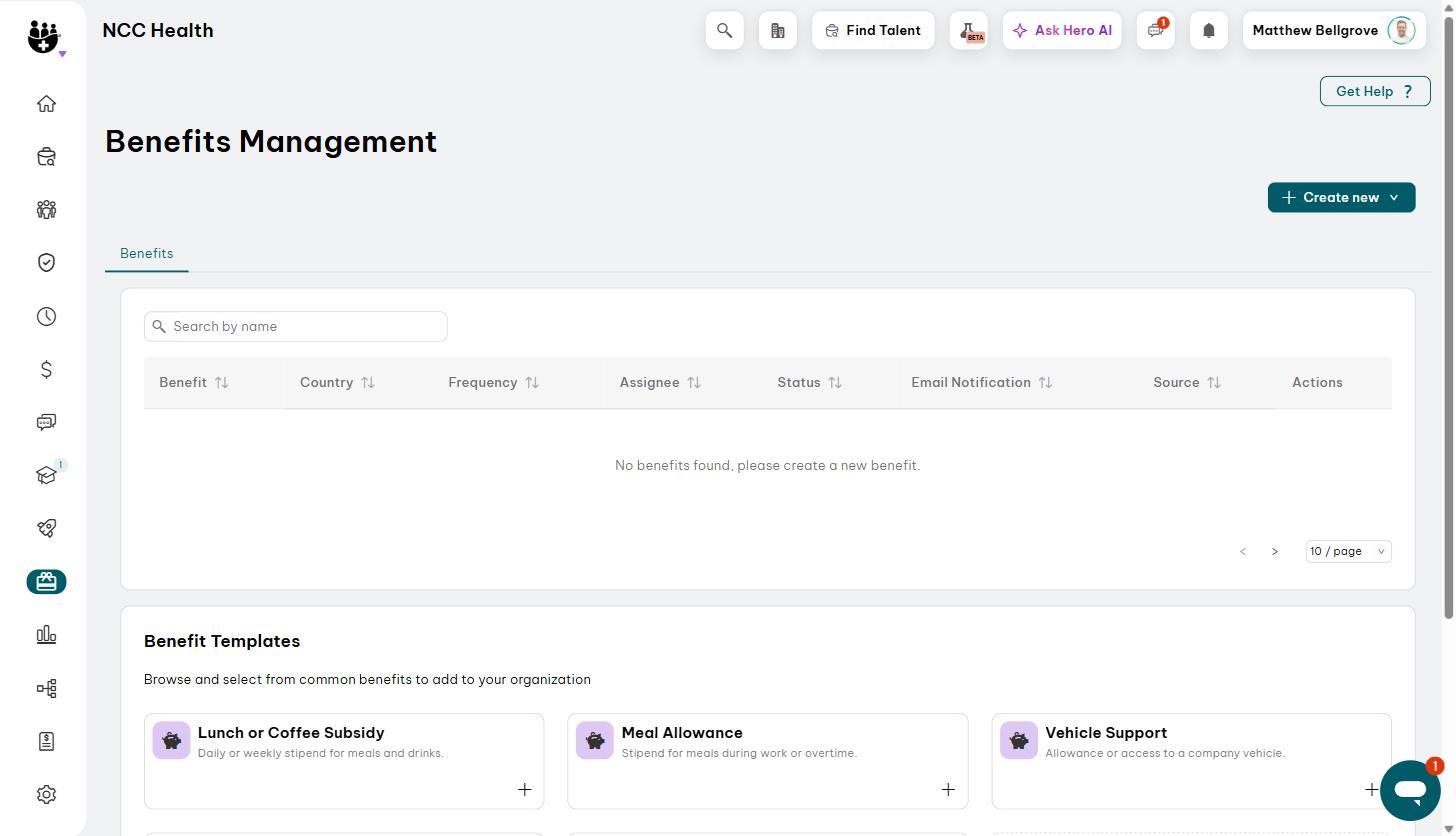Go to the previous page arrow
The width and height of the screenshot is (1456, 836).
1243,552
